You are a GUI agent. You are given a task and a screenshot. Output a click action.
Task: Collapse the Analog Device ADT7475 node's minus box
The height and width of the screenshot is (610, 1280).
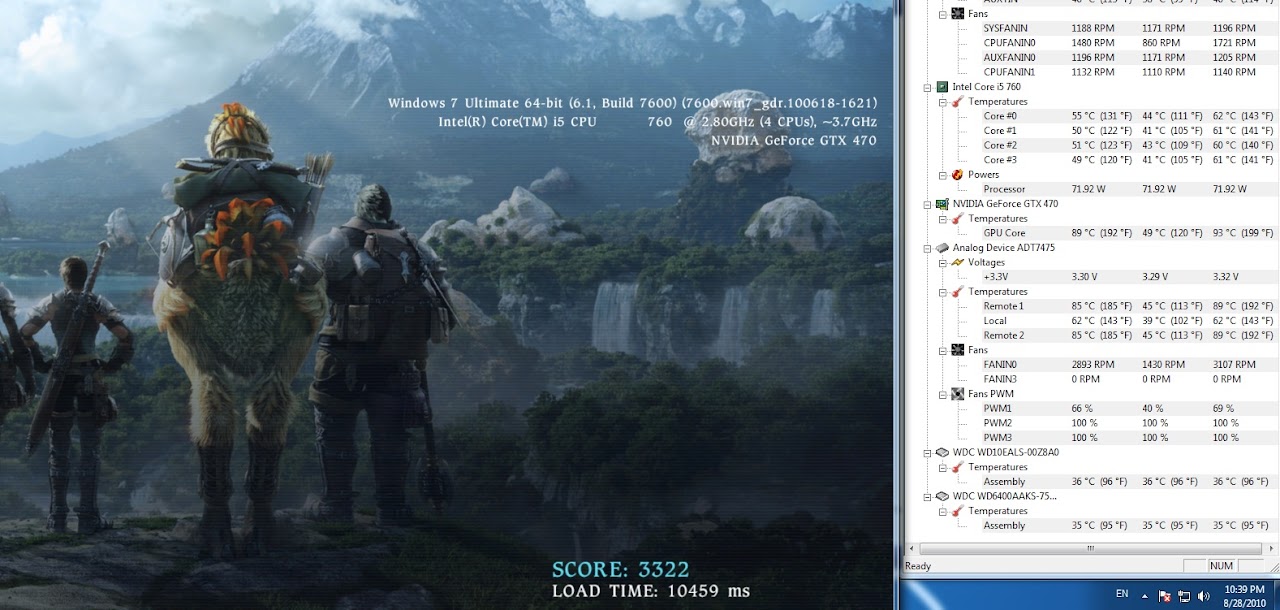pyautogui.click(x=928, y=248)
